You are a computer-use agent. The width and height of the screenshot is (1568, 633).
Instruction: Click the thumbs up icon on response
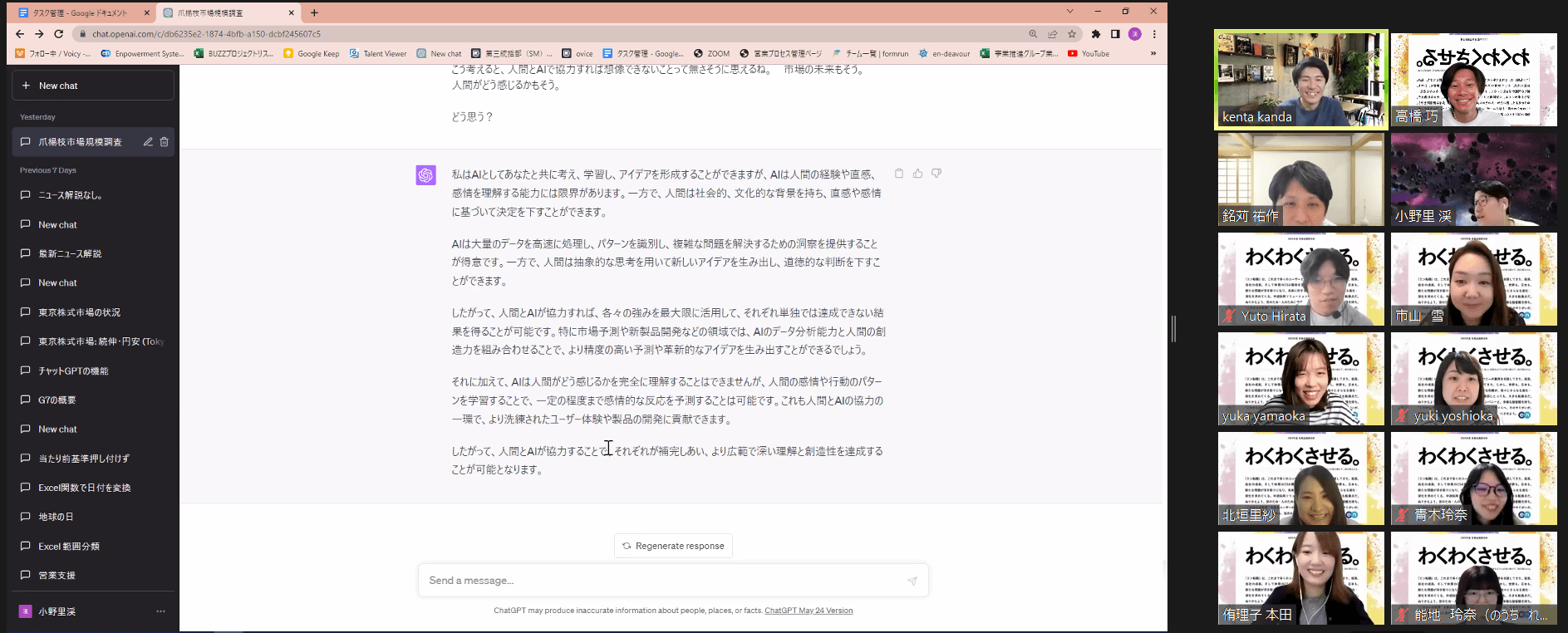point(917,174)
